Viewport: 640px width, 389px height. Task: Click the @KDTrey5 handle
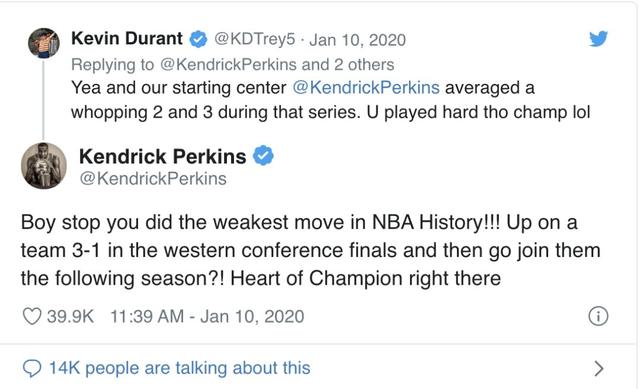click(254, 39)
